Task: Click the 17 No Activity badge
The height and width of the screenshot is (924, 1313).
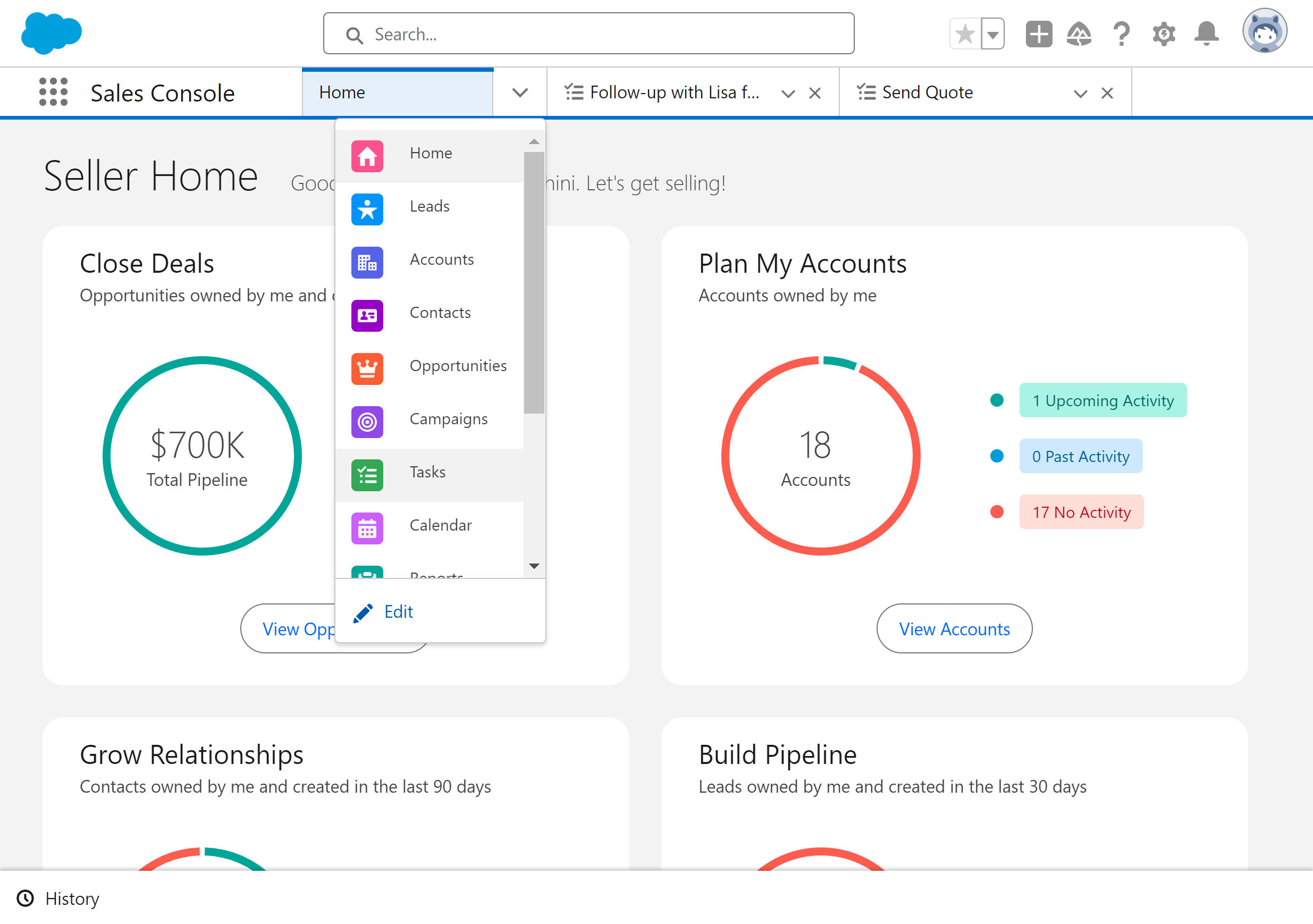Action: 1081,511
